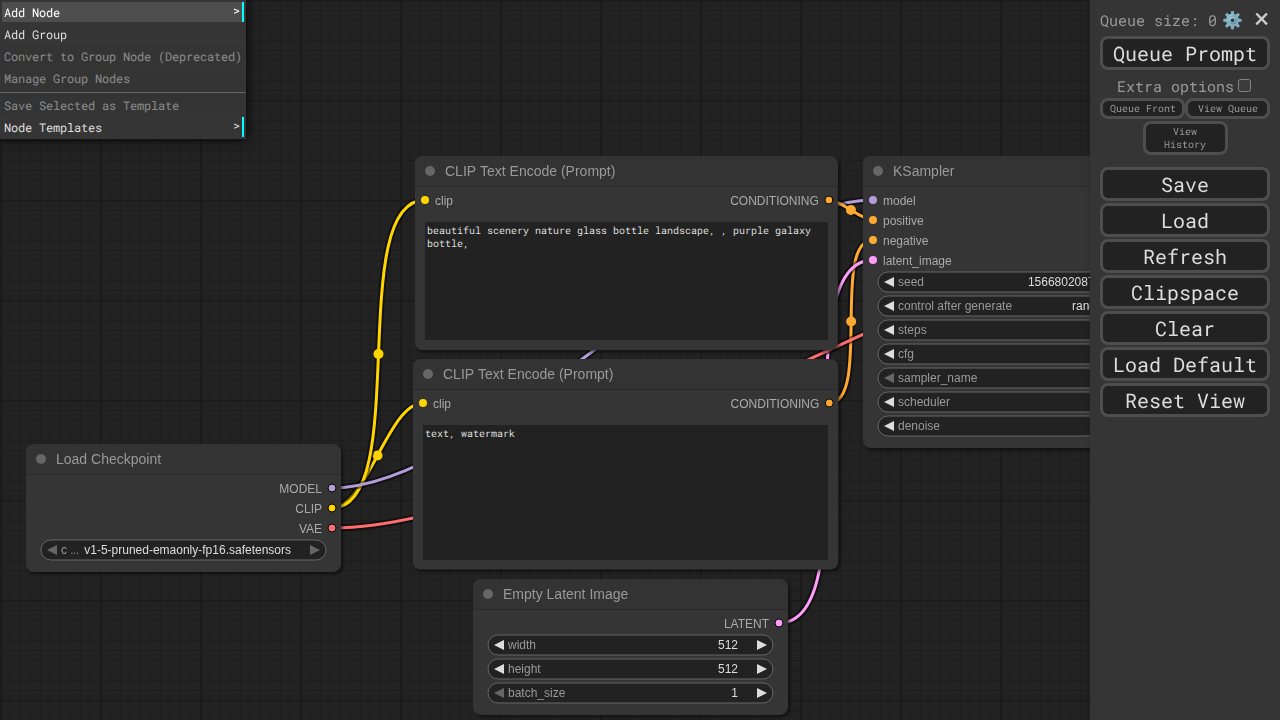Screen dimensions: 1280x720
Task: Click the VAE output connector
Action: coord(332,528)
